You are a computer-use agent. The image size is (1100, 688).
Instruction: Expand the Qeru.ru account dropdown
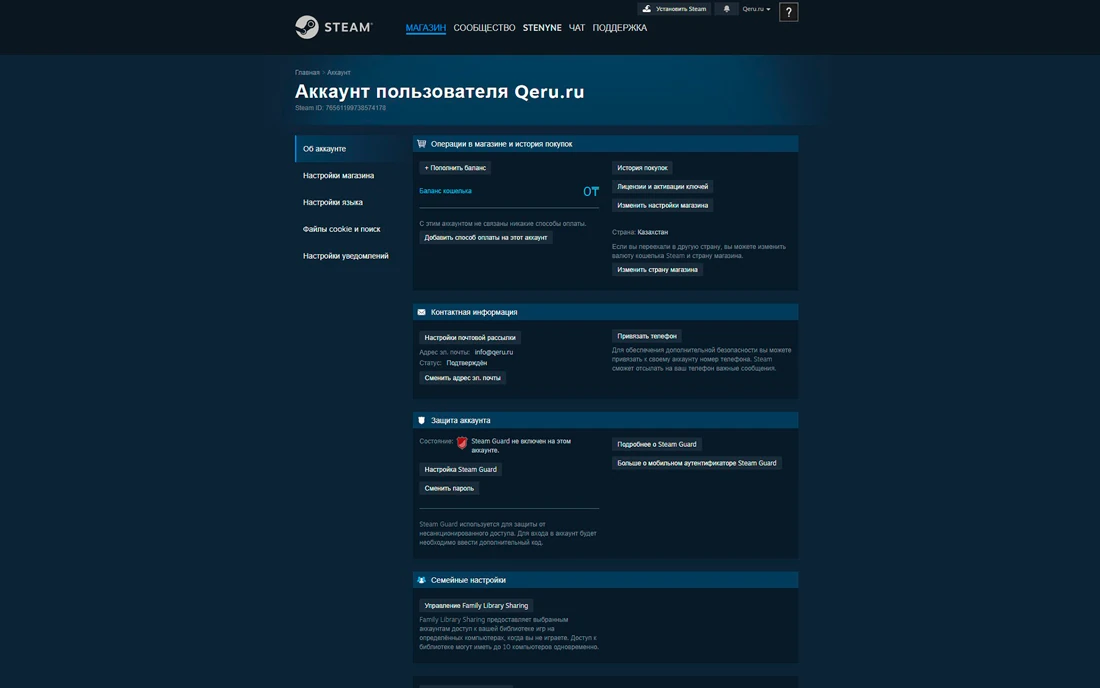point(756,9)
